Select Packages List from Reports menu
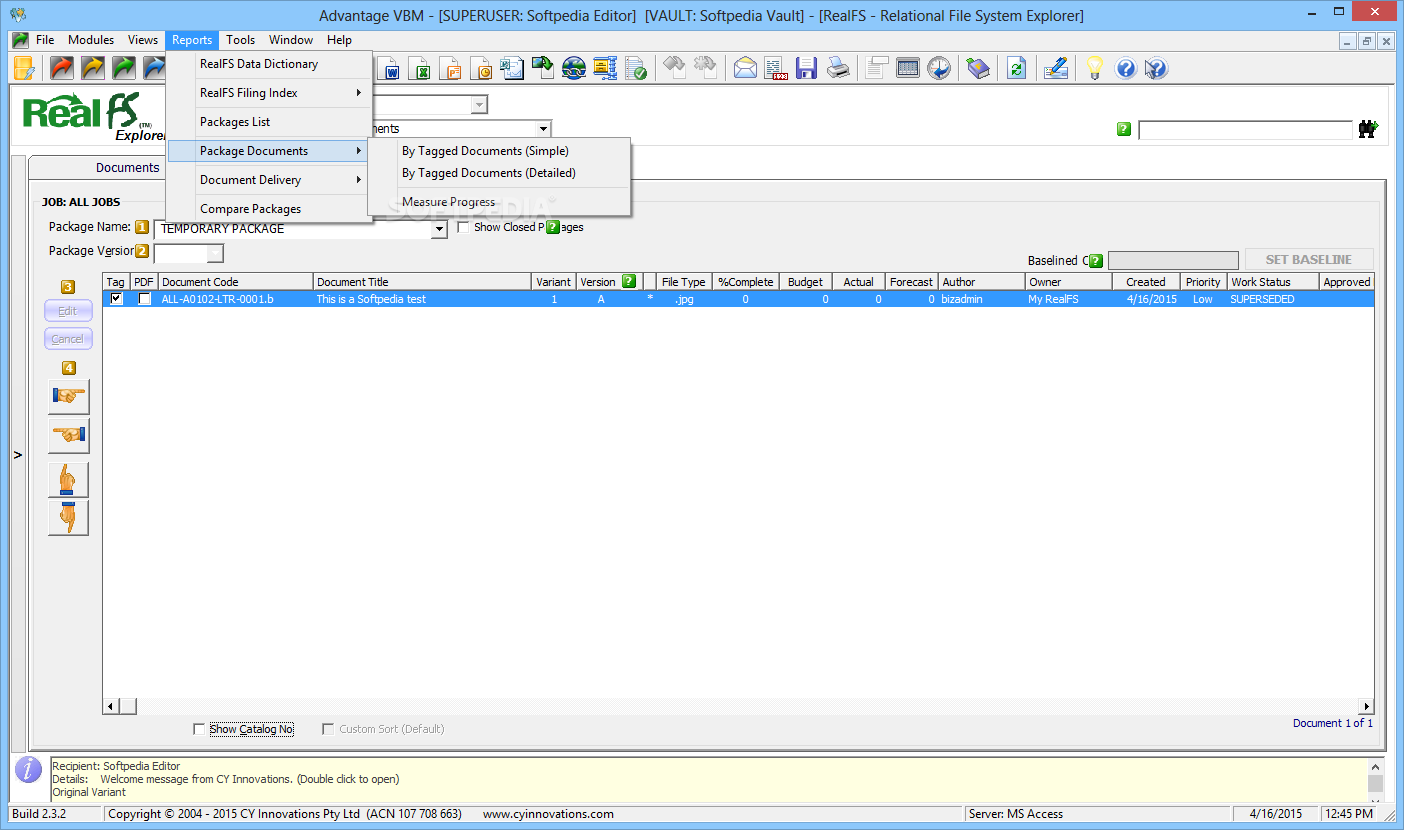The image size is (1404, 830). click(x=235, y=122)
